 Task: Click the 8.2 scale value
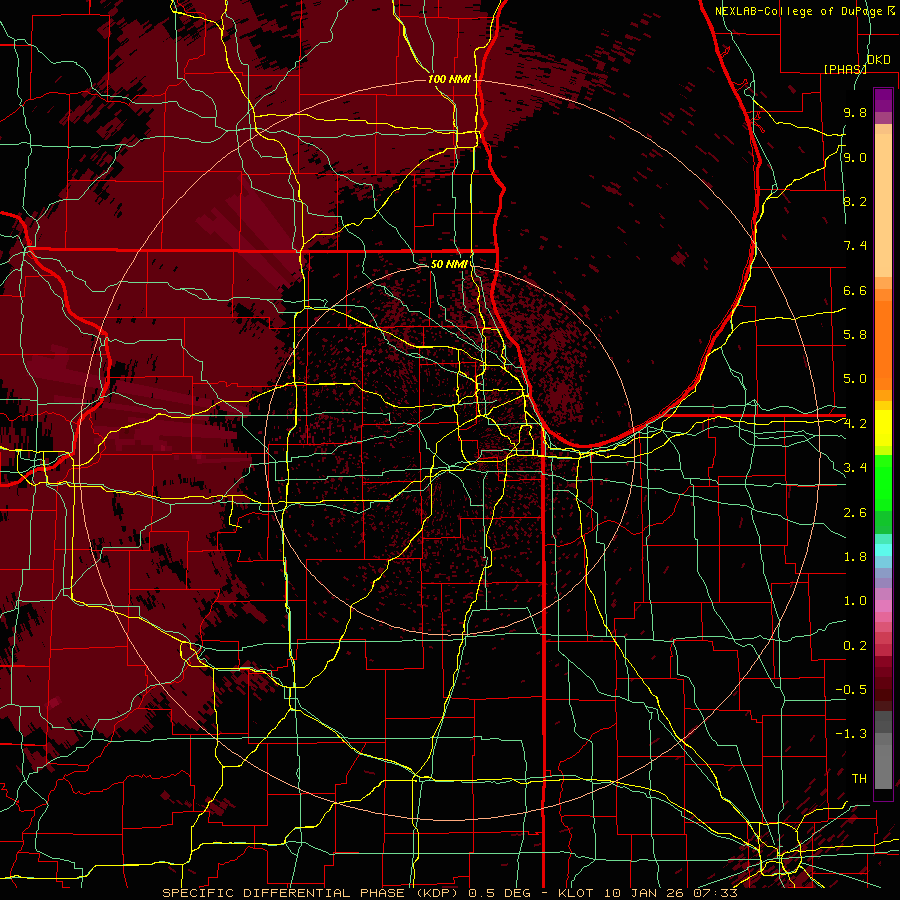click(855, 201)
